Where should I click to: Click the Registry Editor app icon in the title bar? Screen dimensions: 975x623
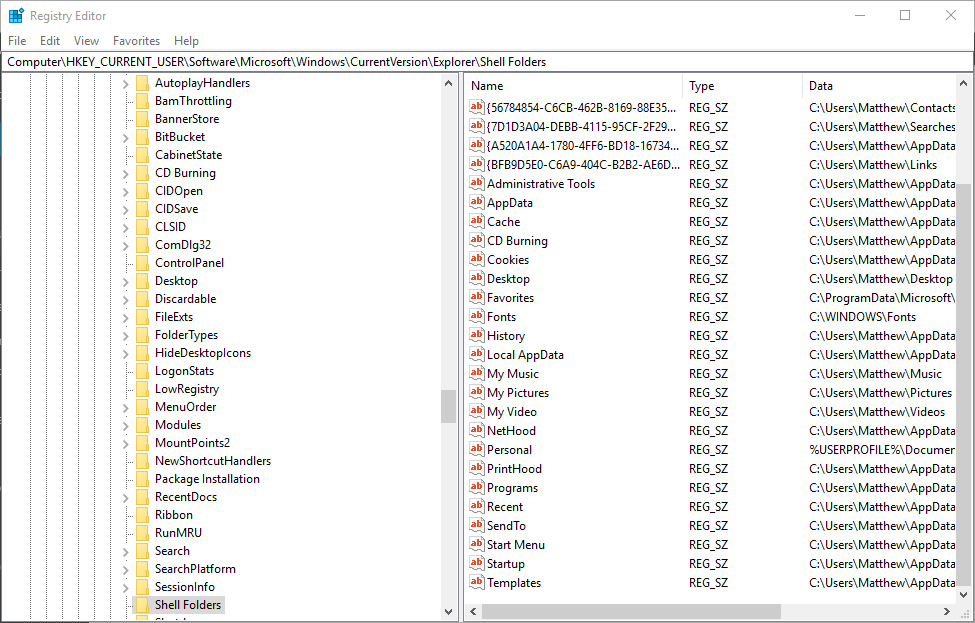[16, 16]
